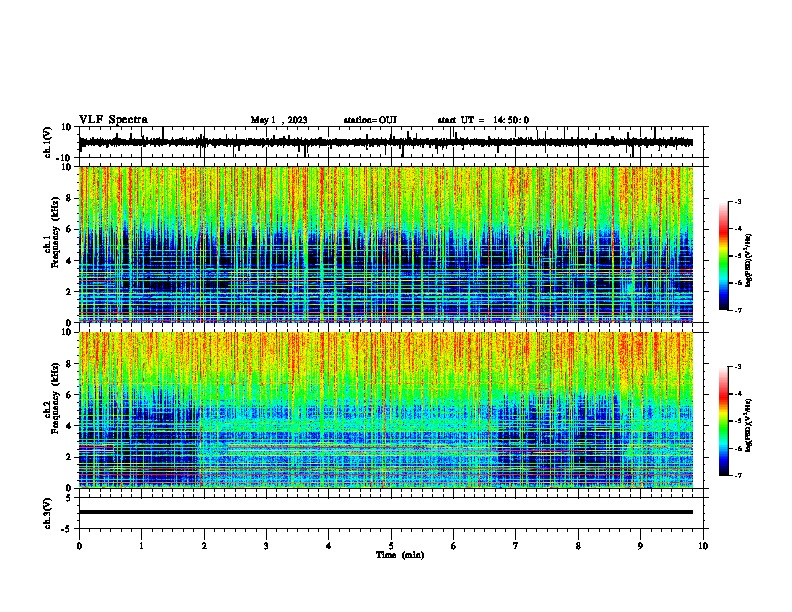Click time axis tick label '2'

coord(204,546)
